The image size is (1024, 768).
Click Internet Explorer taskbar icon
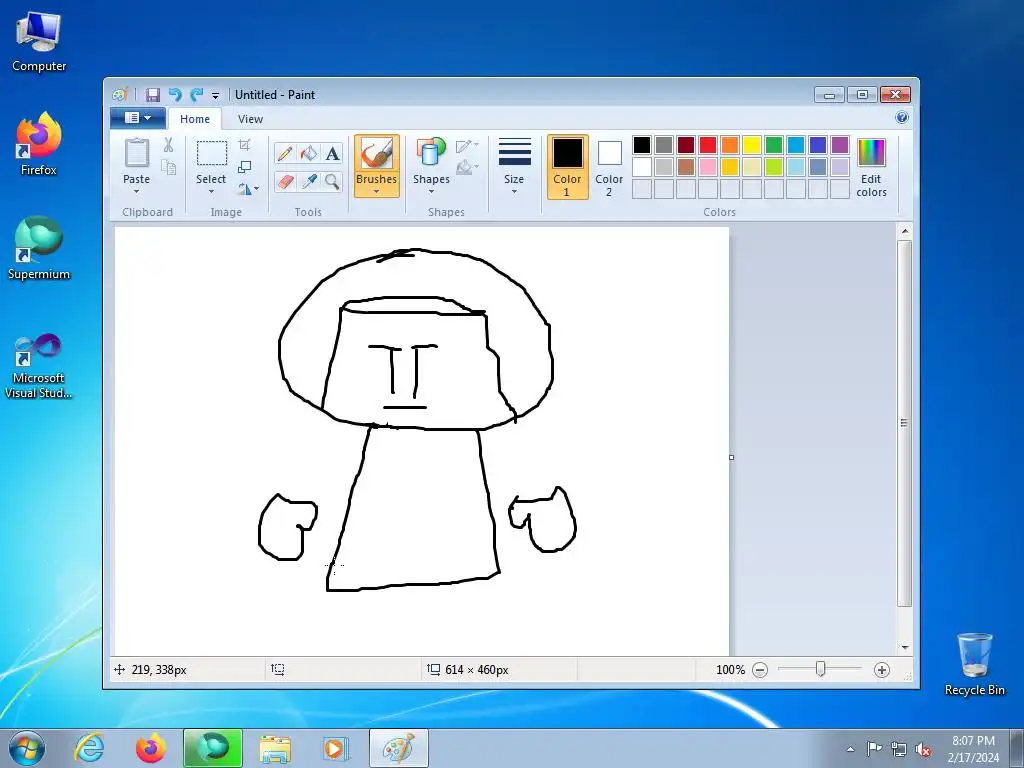[89, 748]
